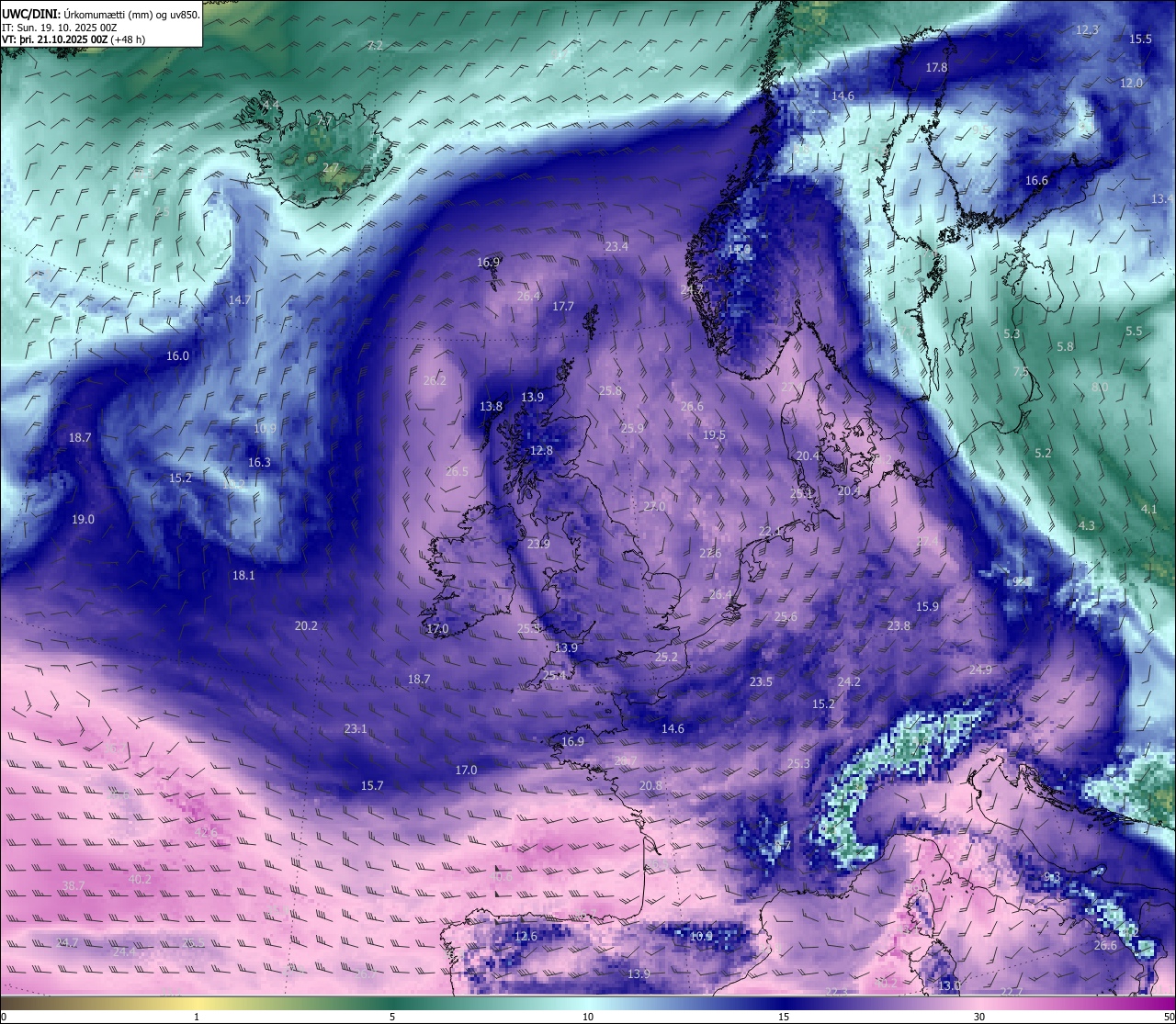This screenshot has width=1176, height=1024.
Task: Click the 15.7 value label
Action: (371, 786)
